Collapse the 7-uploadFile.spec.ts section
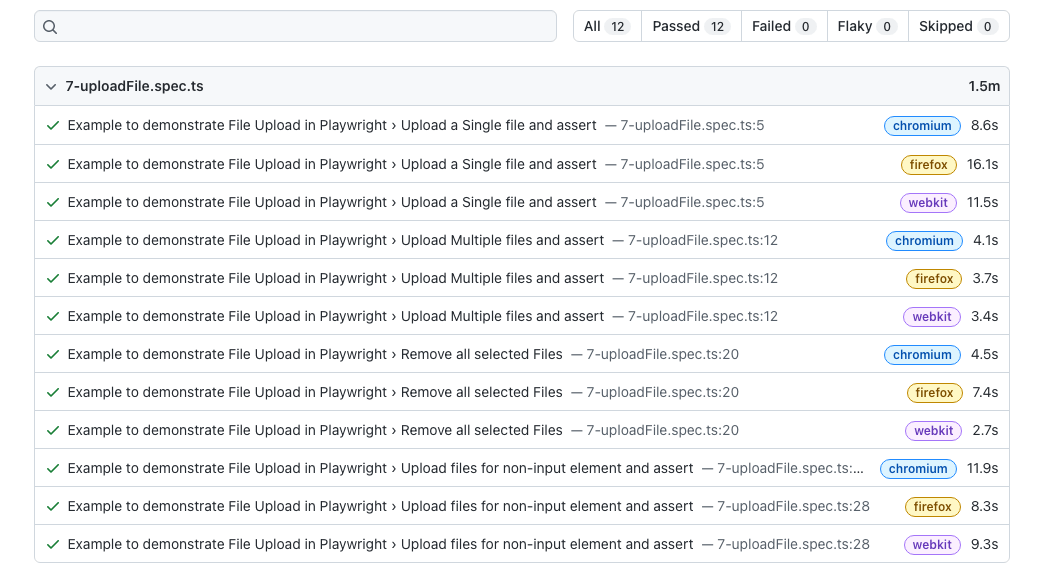The image size is (1037, 588). (x=50, y=86)
